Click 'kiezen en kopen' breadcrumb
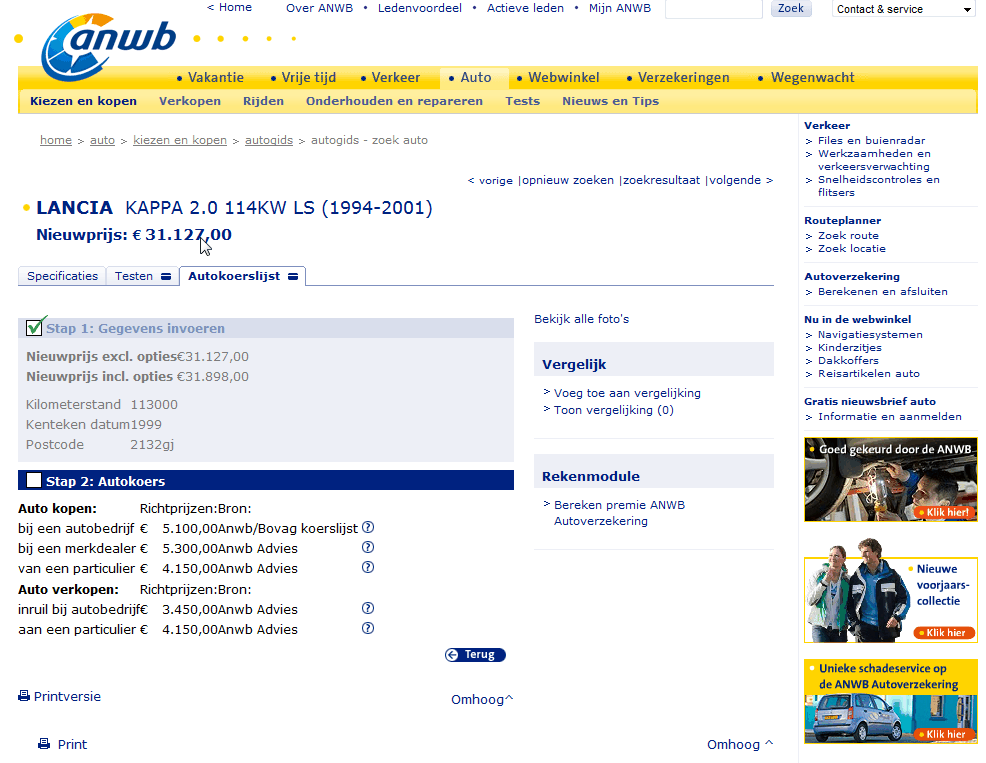The height and width of the screenshot is (763, 986). coord(180,140)
